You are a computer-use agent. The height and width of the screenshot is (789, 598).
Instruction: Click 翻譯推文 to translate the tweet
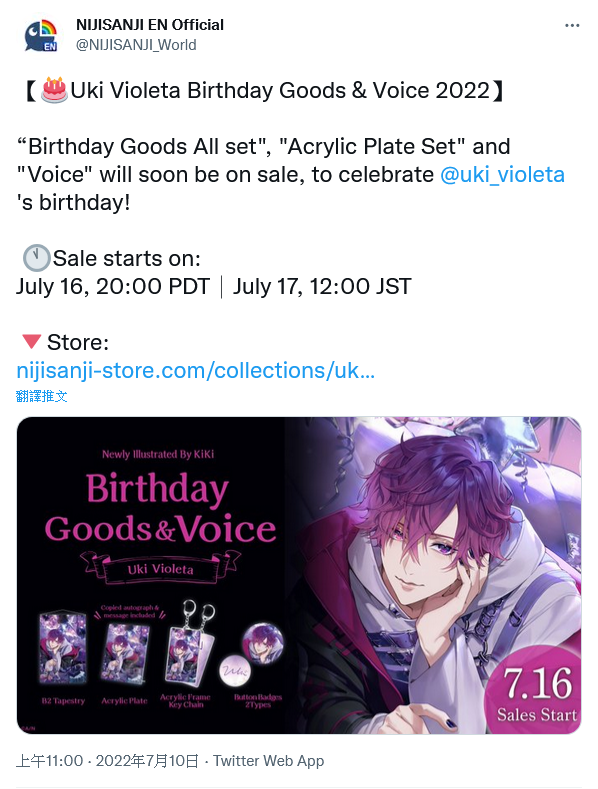click(42, 396)
